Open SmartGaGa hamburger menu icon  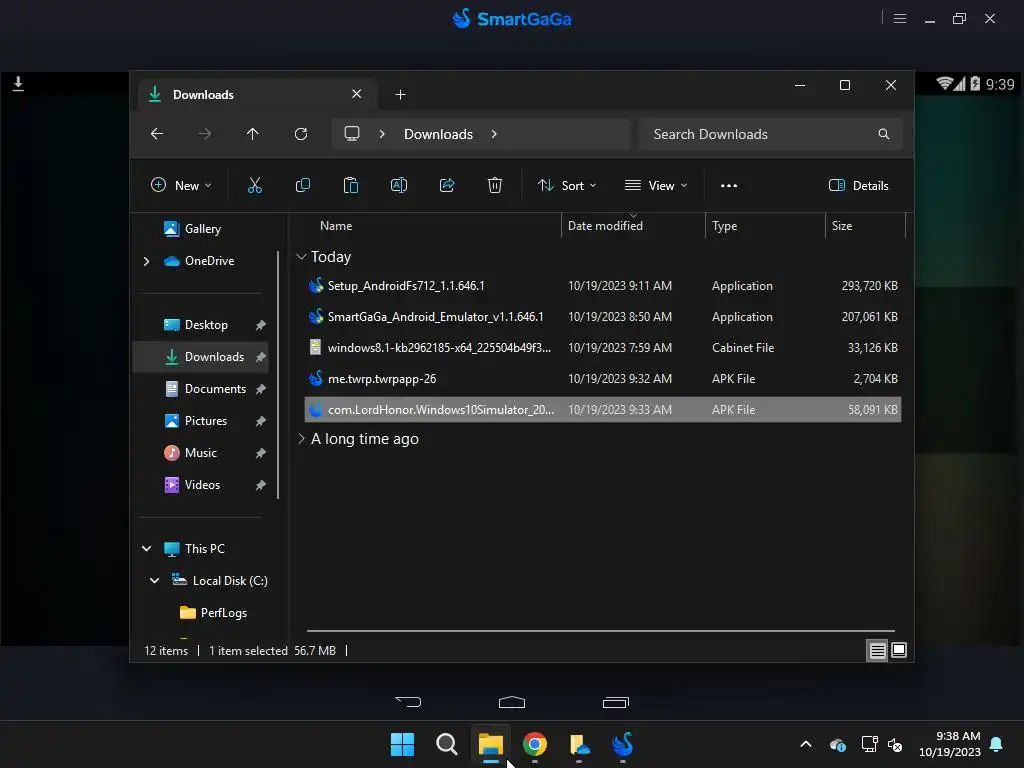900,18
